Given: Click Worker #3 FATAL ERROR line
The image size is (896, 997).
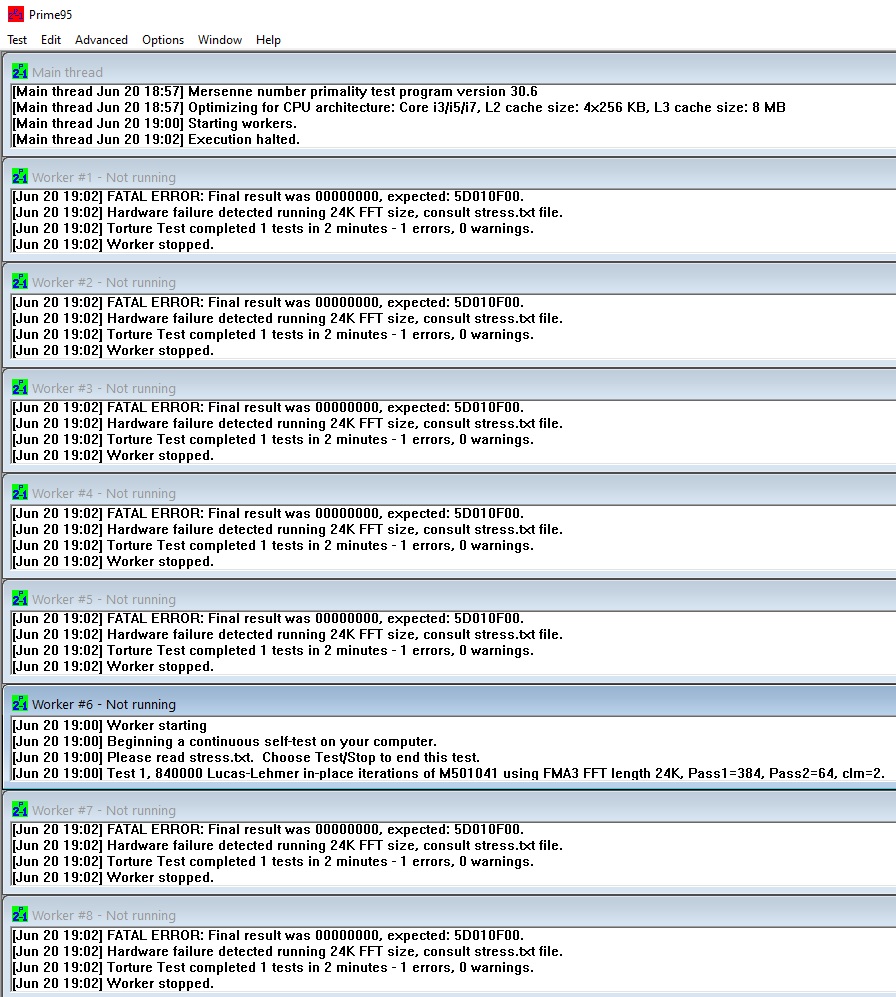Looking at the screenshot, I should click(268, 408).
